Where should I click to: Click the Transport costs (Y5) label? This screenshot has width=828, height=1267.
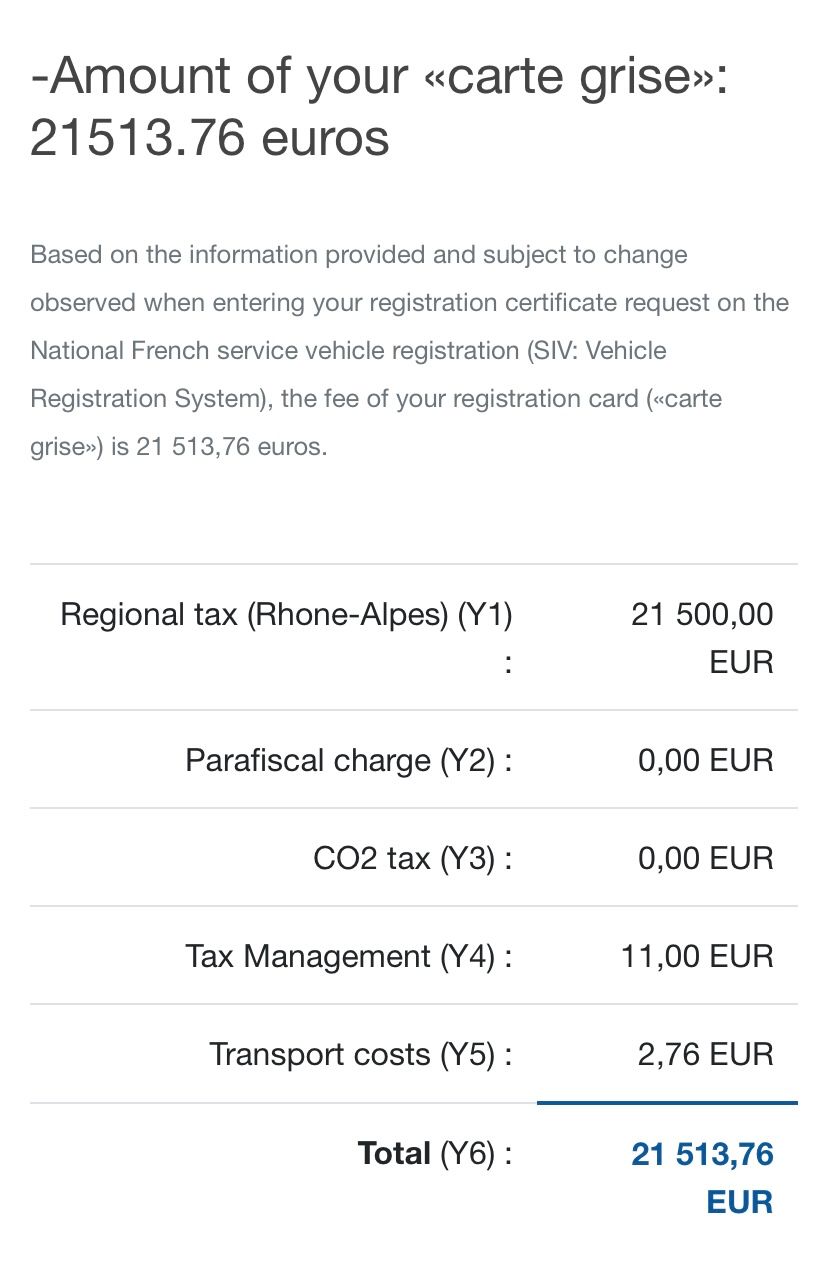coord(361,1055)
